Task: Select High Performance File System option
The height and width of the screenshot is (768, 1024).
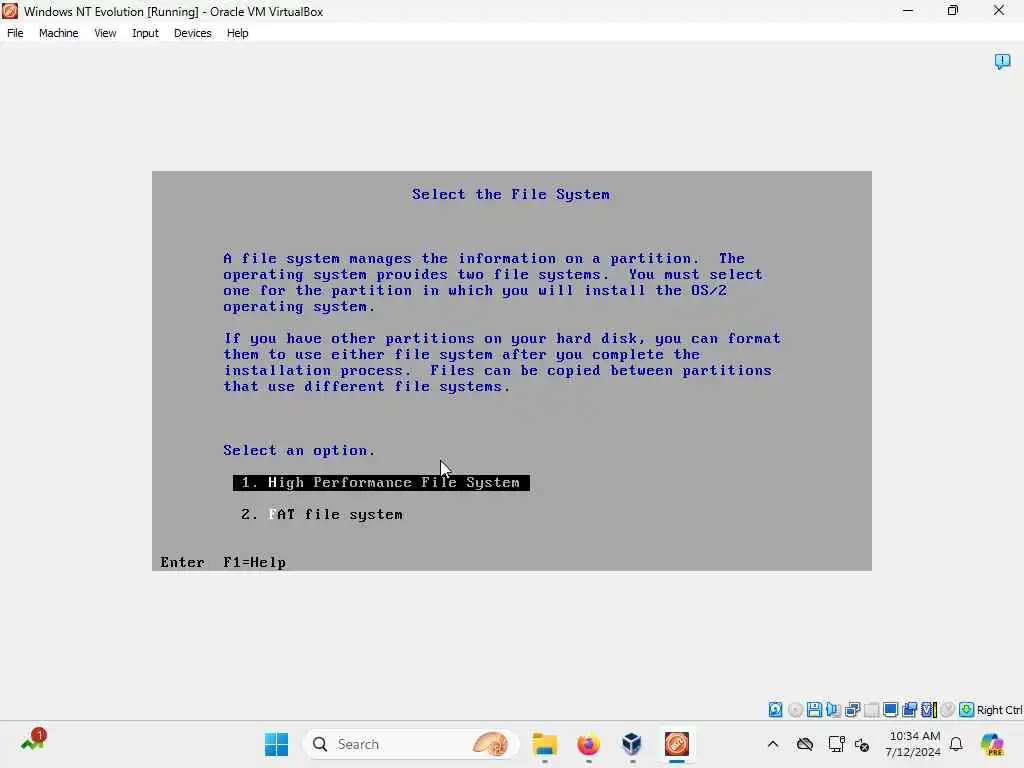Action: pyautogui.click(x=381, y=483)
